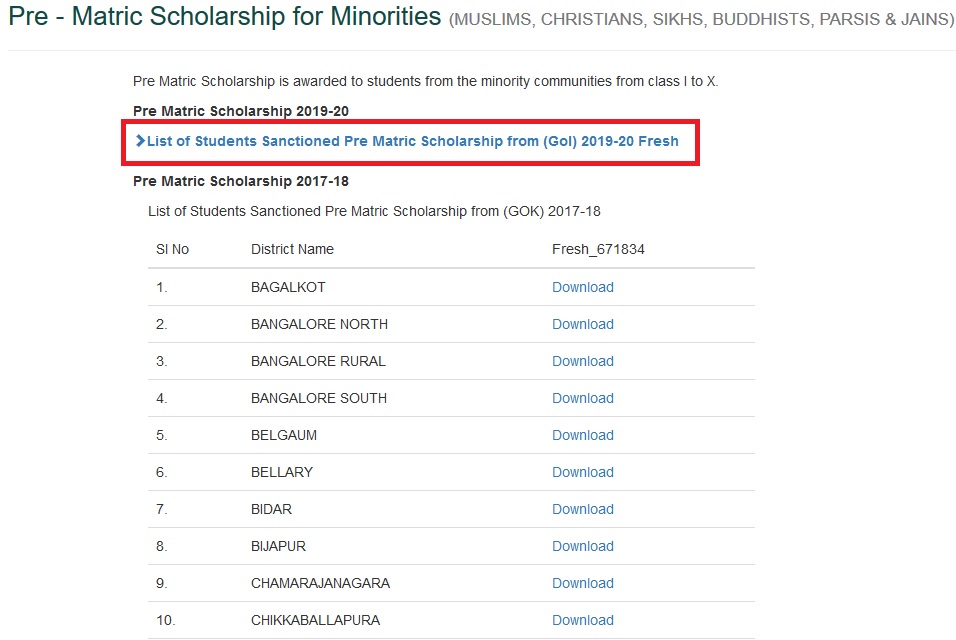
Task: Download the BAGALKOT district list
Action: (x=583, y=287)
